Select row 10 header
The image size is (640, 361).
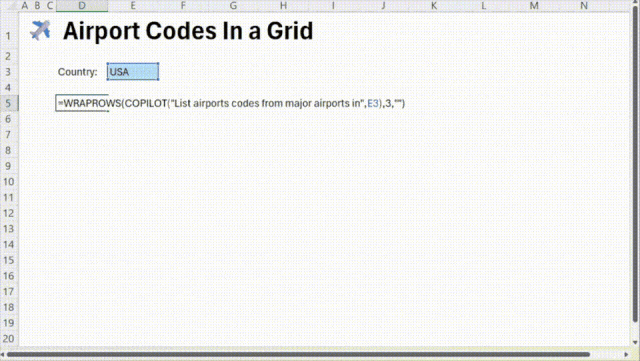[x=8, y=182]
